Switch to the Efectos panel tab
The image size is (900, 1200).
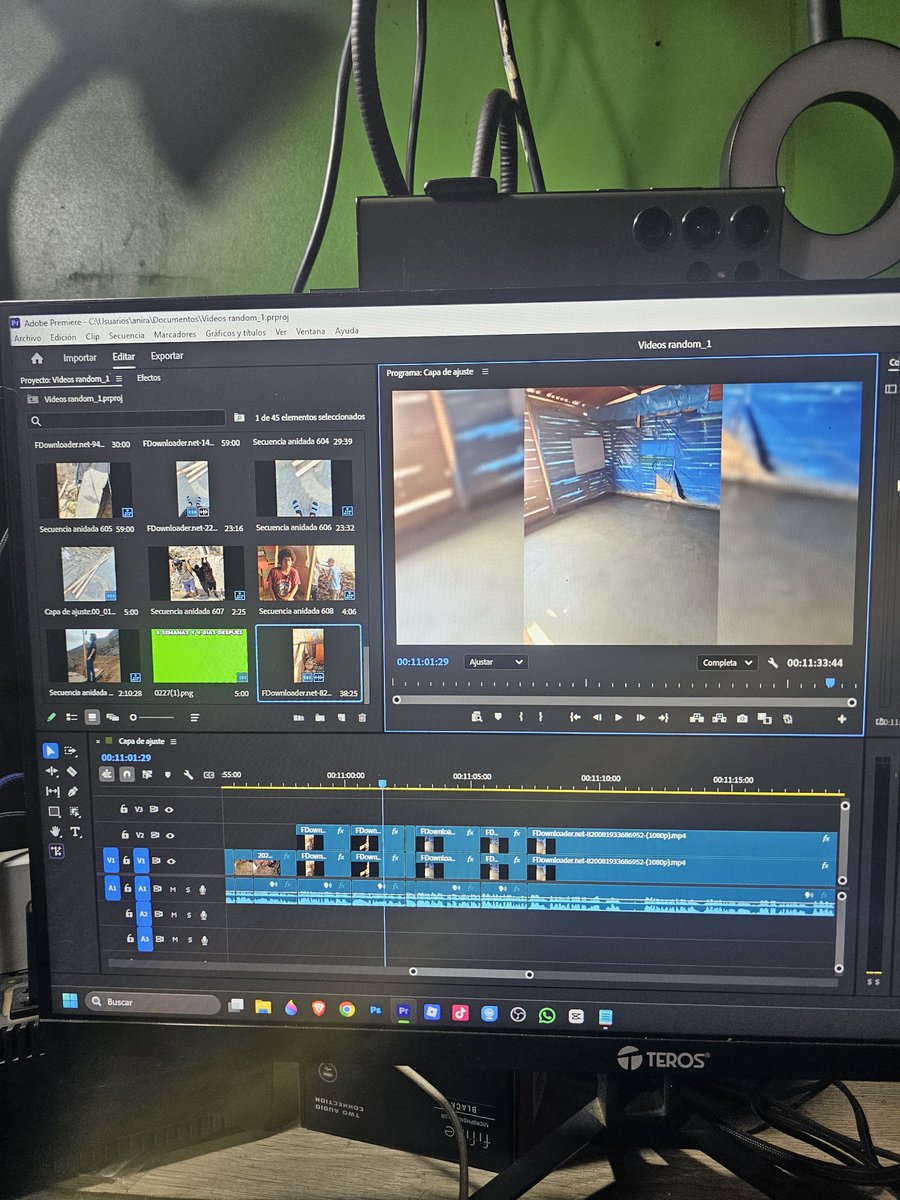pyautogui.click(x=149, y=378)
